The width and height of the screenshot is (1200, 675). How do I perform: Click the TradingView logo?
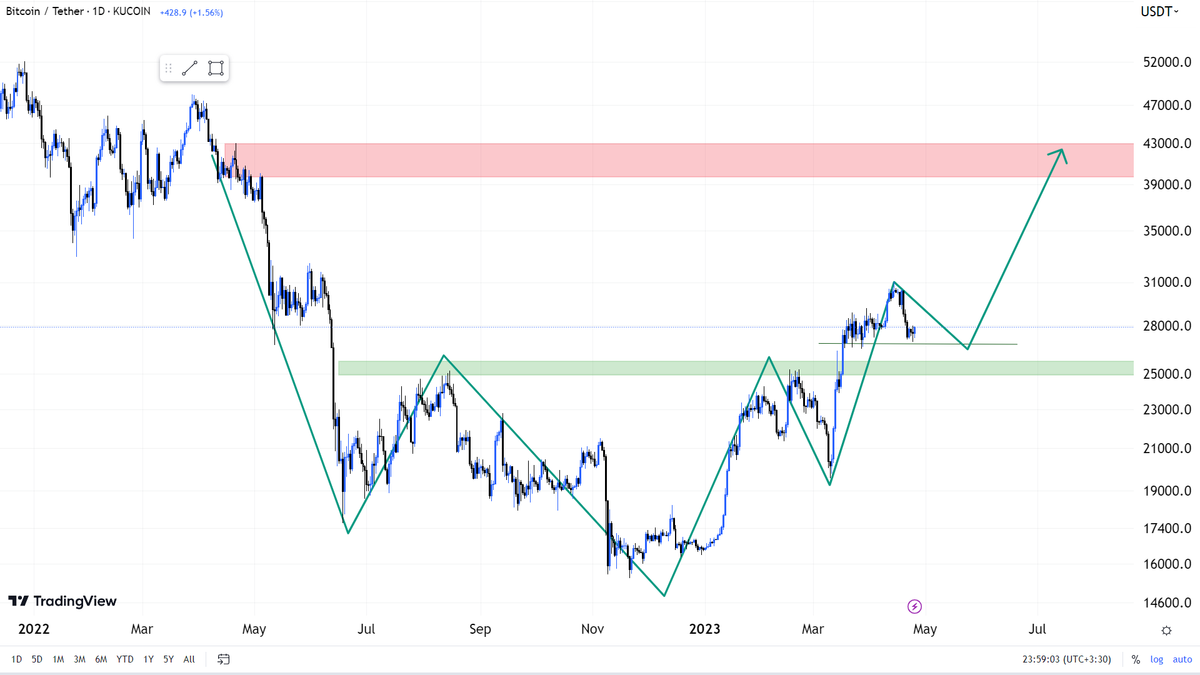[62, 601]
